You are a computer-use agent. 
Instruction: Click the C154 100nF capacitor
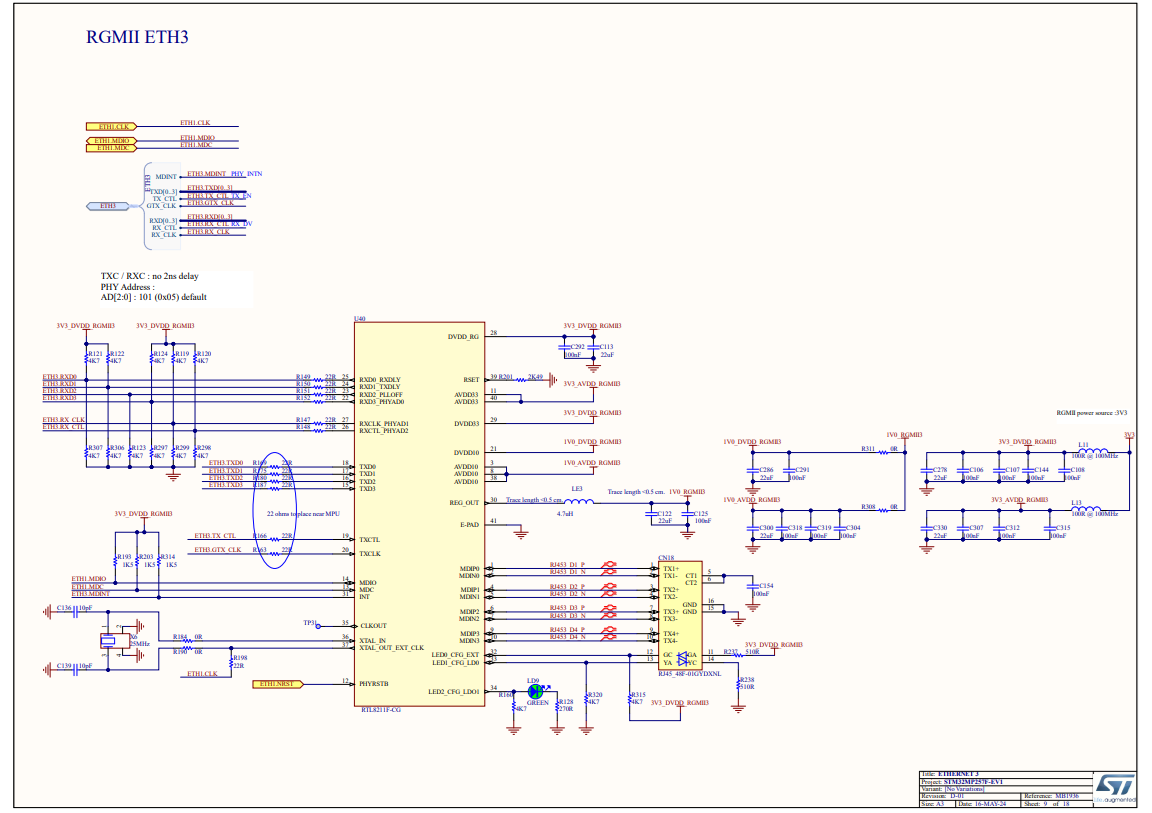[753, 588]
